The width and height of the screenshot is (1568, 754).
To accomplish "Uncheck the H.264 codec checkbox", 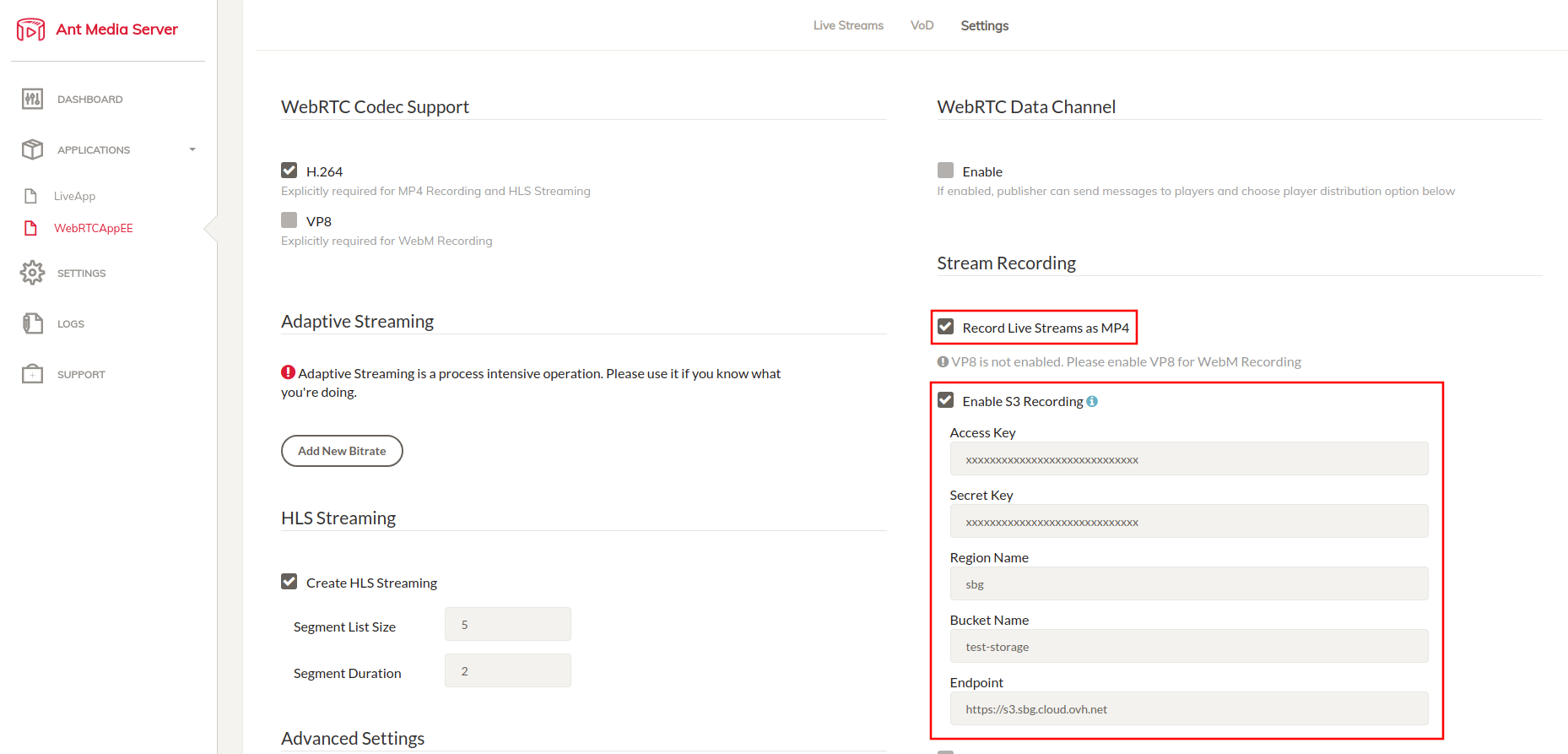I will (x=289, y=171).
